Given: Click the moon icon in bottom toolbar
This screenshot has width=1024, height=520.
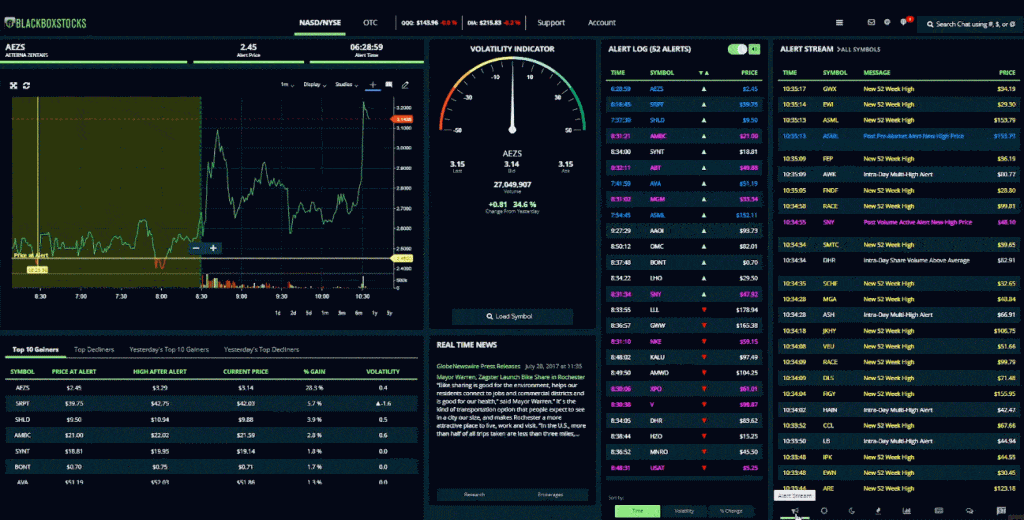Looking at the screenshot, I should tap(852, 511).
